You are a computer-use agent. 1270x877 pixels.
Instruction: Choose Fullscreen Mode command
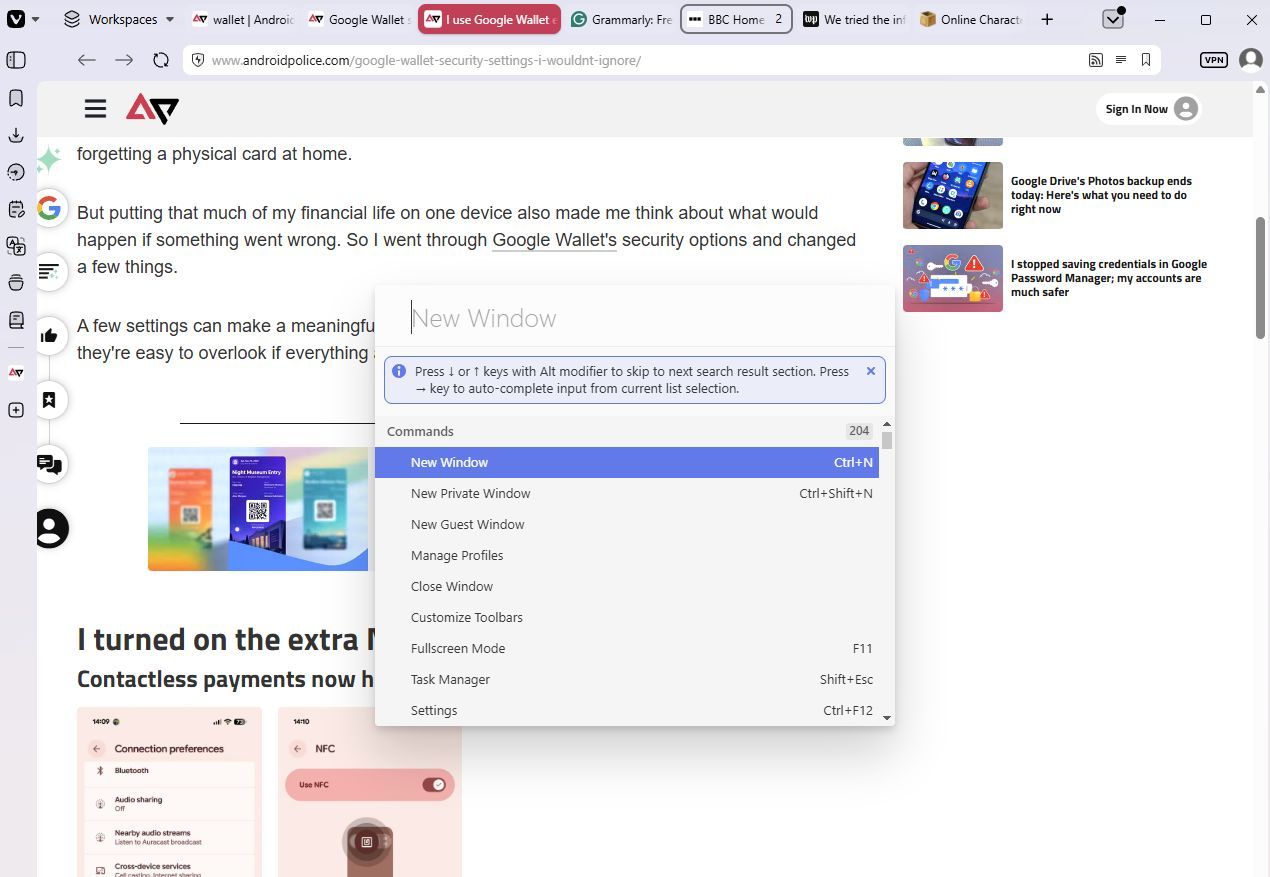627,648
